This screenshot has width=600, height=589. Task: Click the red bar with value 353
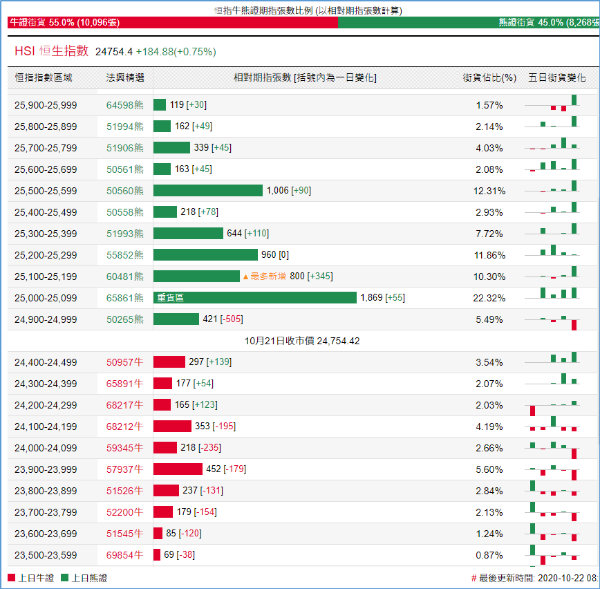pyautogui.click(x=172, y=426)
